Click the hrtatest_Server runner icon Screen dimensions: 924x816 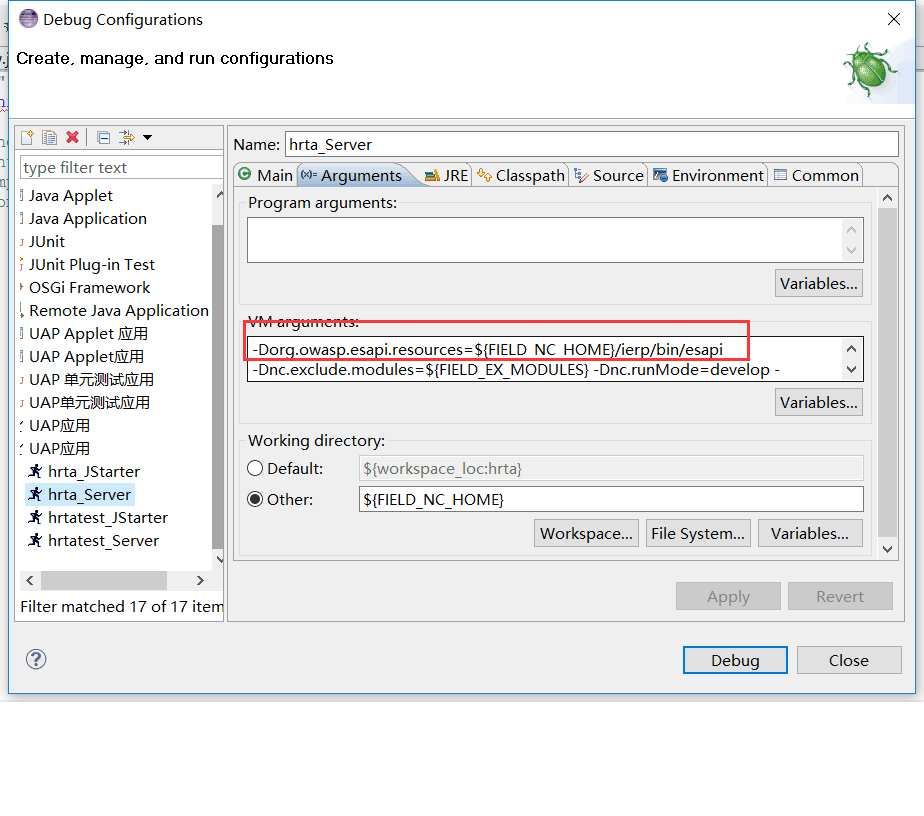pyautogui.click(x=35, y=540)
